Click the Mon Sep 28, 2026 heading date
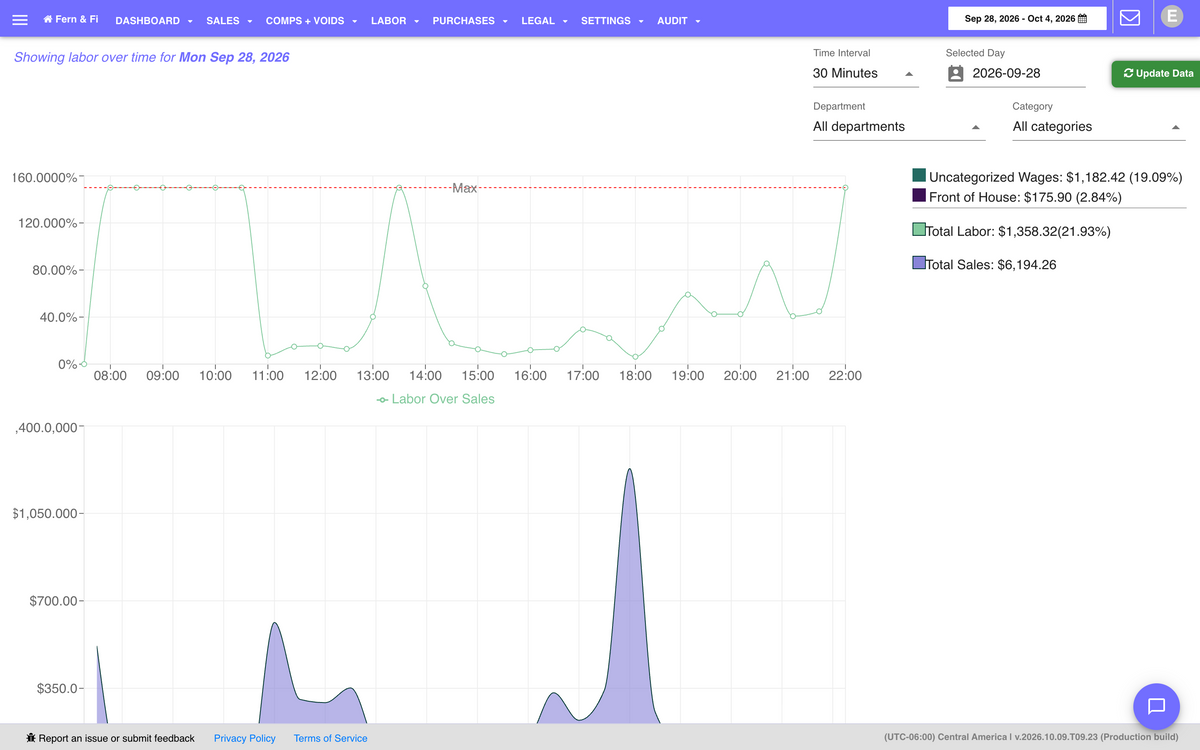 [x=234, y=57]
